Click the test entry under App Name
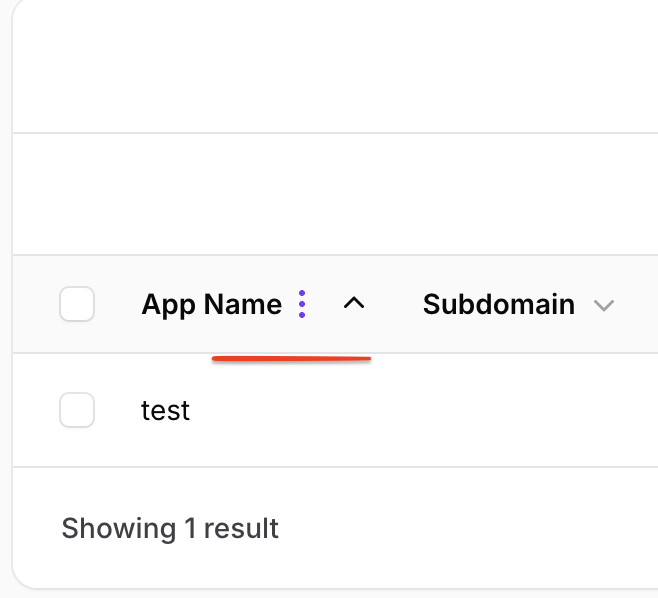Viewport: 658px width, 598px height. [x=165, y=410]
